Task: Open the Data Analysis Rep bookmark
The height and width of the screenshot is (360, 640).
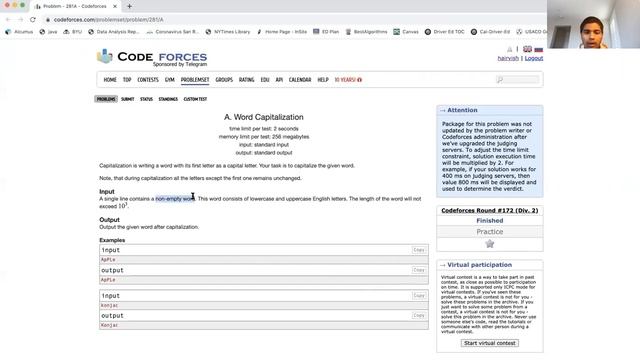Action: pyautogui.click(x=114, y=31)
